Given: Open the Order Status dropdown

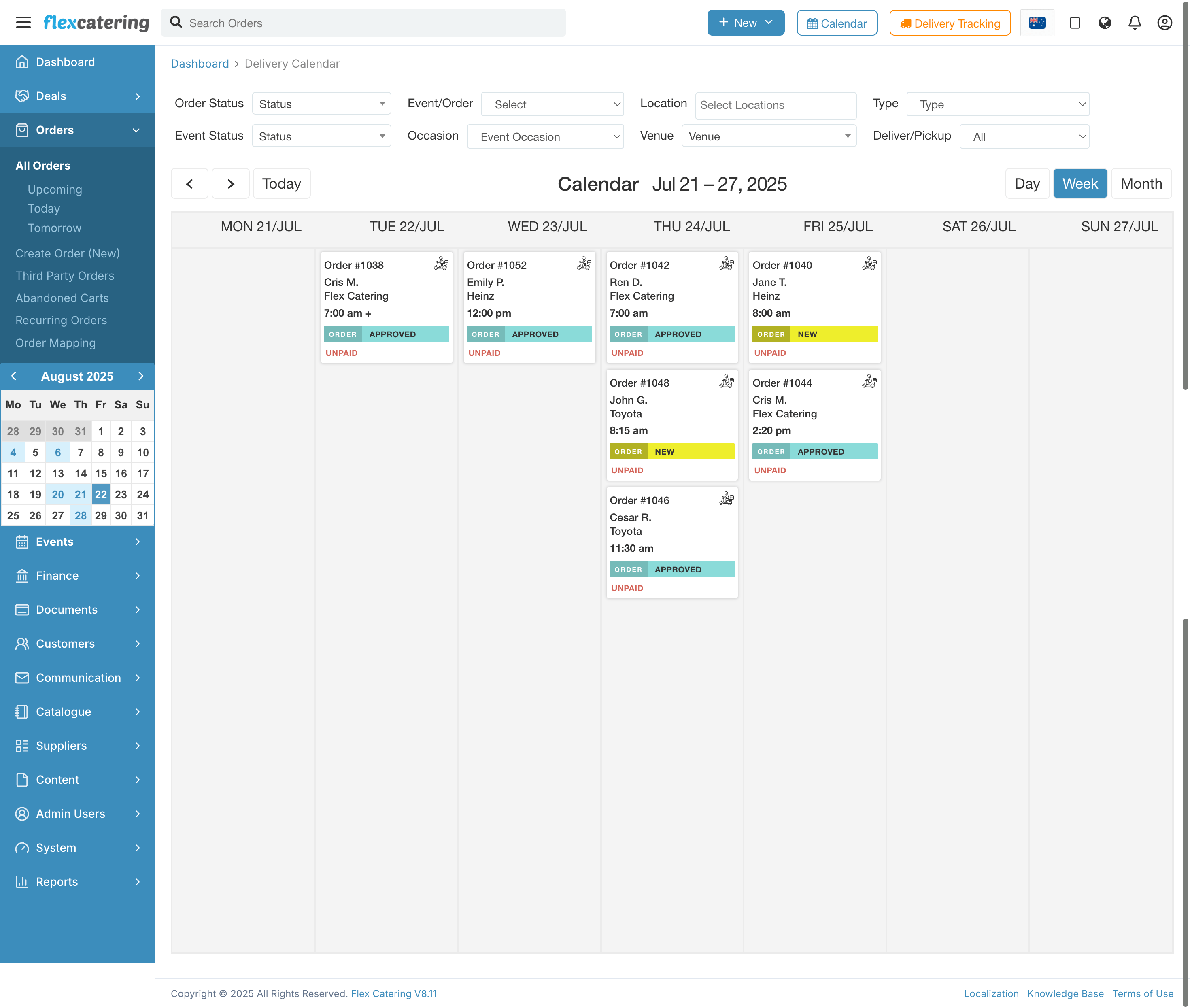Looking at the screenshot, I should [321, 103].
